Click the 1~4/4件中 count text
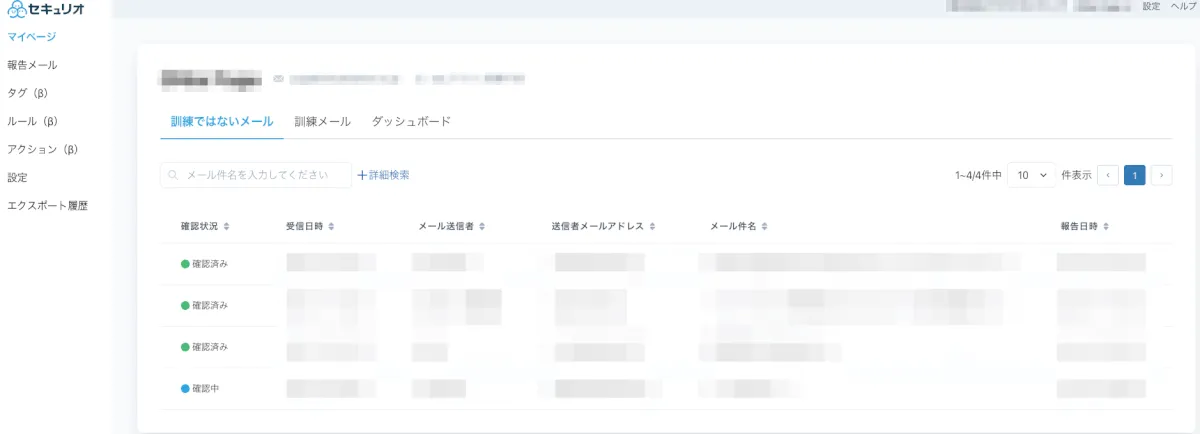Screen dimensions: 1200x434 coord(978,175)
